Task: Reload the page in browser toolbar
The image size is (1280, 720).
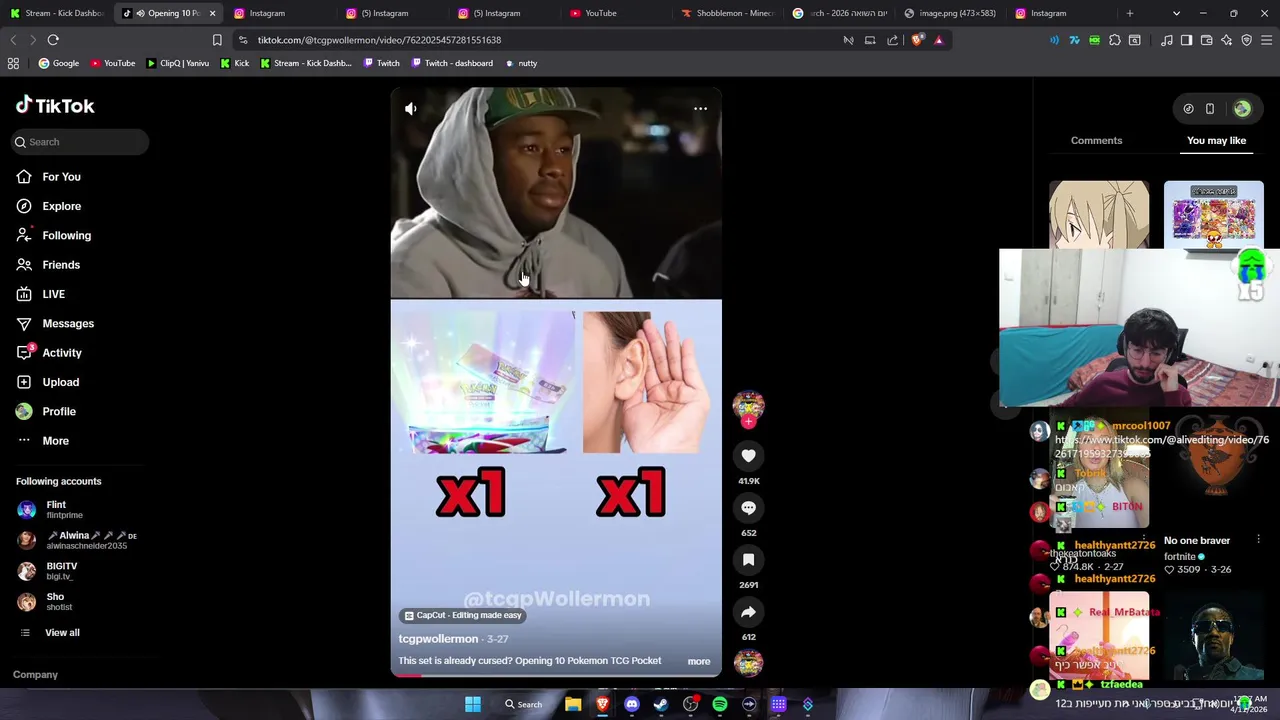Action: coord(53,40)
